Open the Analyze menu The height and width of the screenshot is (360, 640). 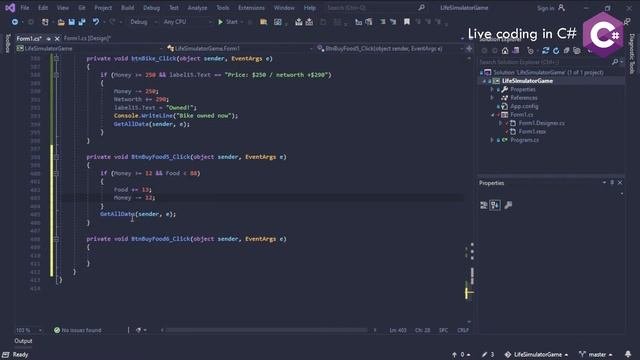(x=197, y=8)
